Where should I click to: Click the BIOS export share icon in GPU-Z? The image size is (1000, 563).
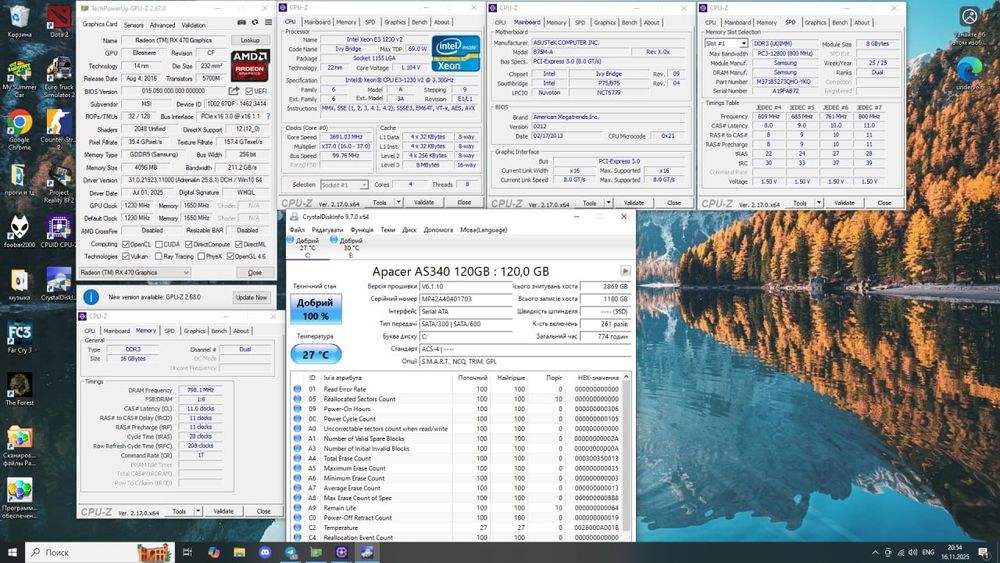pos(234,91)
